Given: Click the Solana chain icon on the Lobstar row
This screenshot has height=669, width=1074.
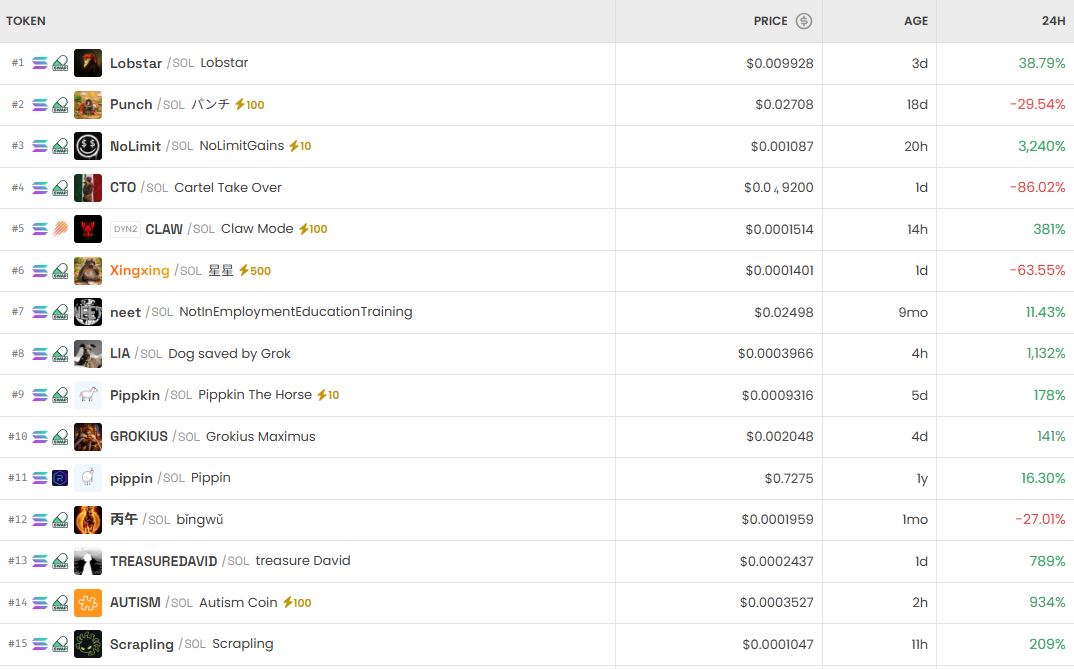Looking at the screenshot, I should 38,62.
